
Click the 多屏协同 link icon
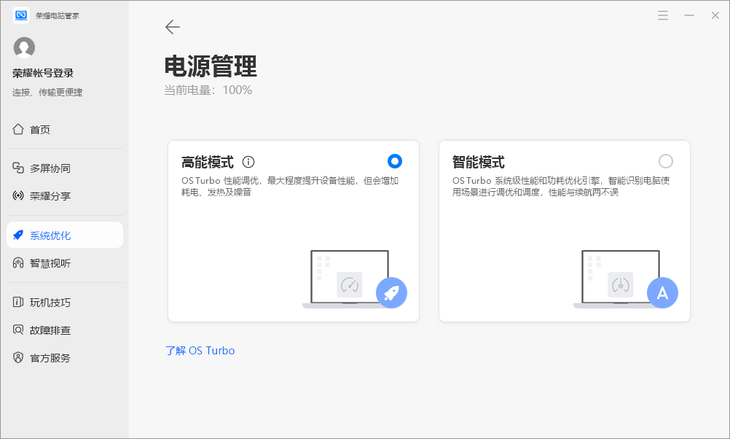coord(18,168)
